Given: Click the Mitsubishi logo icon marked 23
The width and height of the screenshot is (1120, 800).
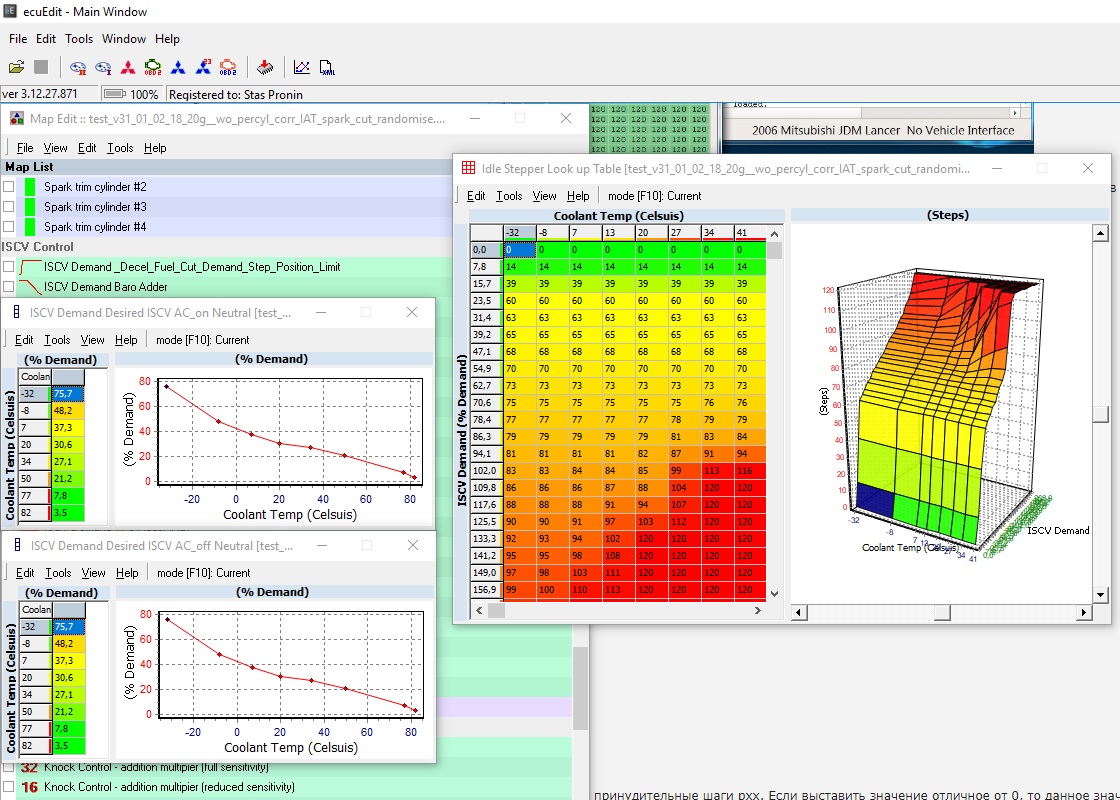Looking at the screenshot, I should (203, 67).
